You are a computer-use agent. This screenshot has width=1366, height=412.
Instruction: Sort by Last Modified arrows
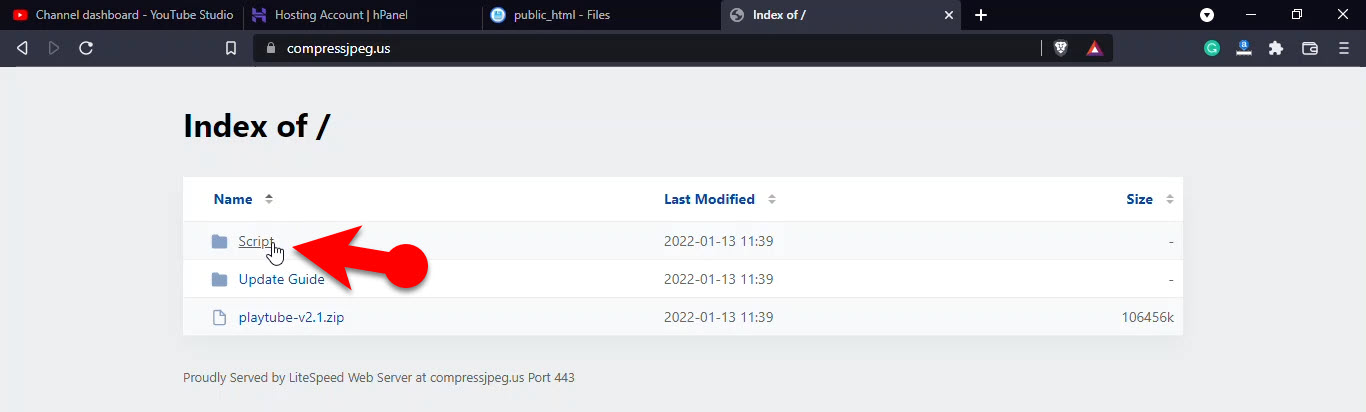pos(772,199)
